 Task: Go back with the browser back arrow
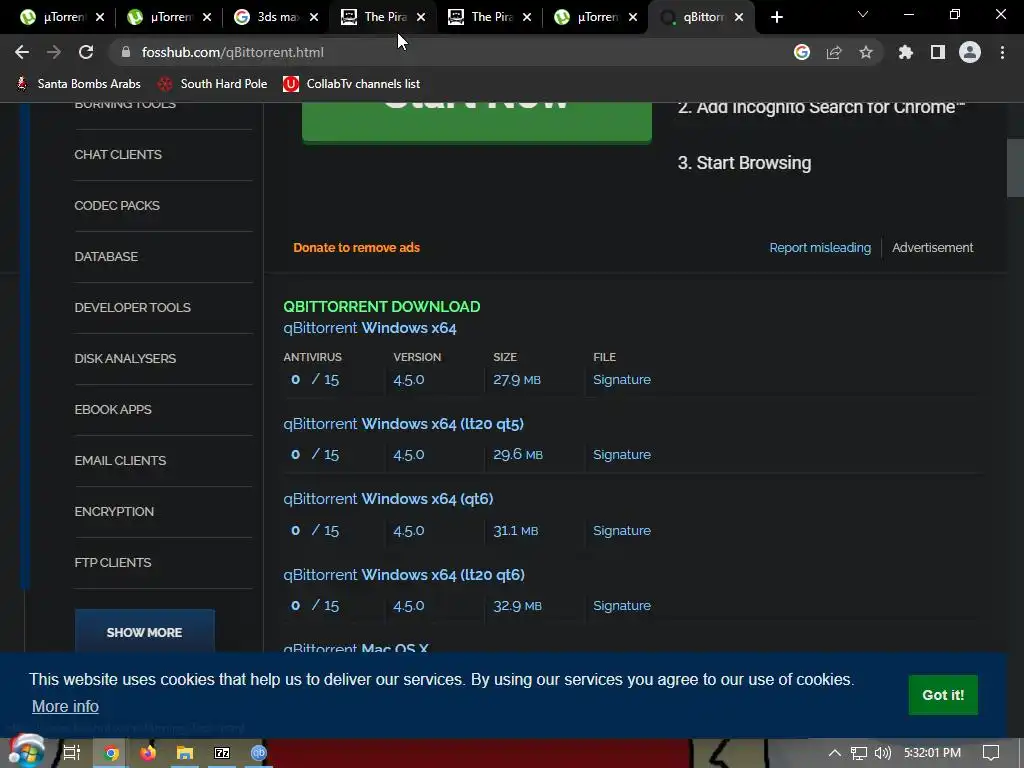coord(22,52)
